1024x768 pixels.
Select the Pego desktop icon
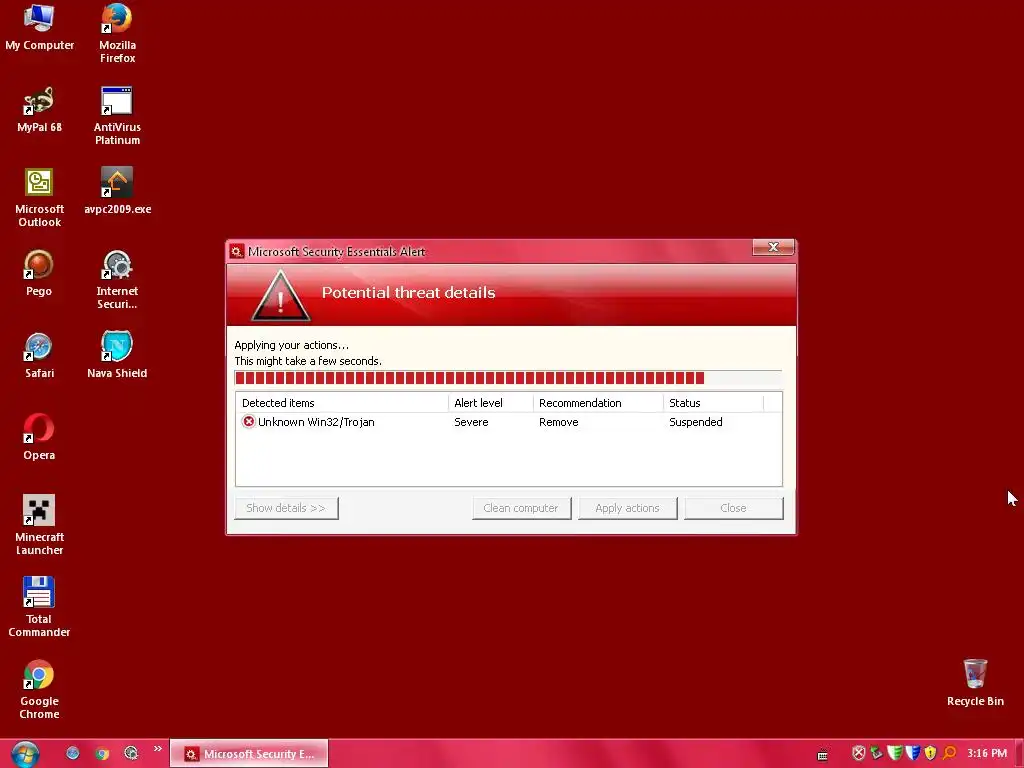click(39, 273)
